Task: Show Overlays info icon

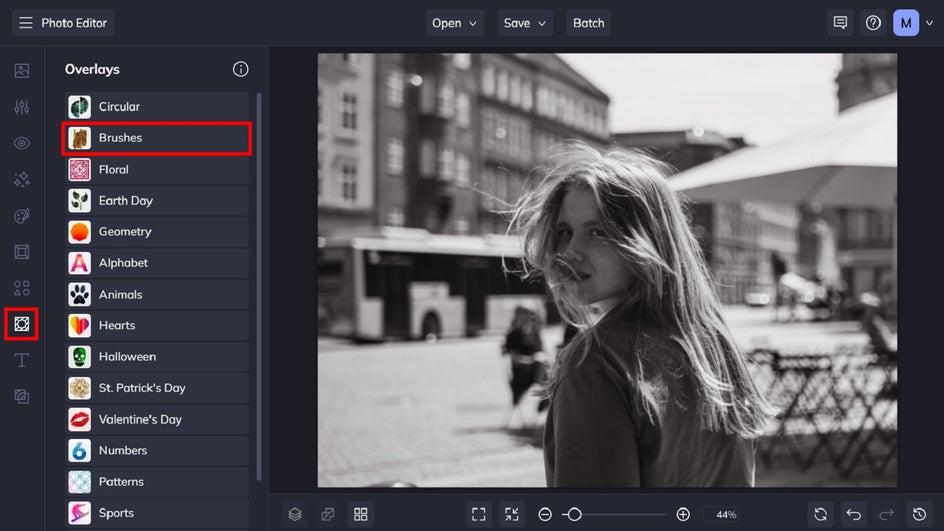Action: pyautogui.click(x=240, y=69)
